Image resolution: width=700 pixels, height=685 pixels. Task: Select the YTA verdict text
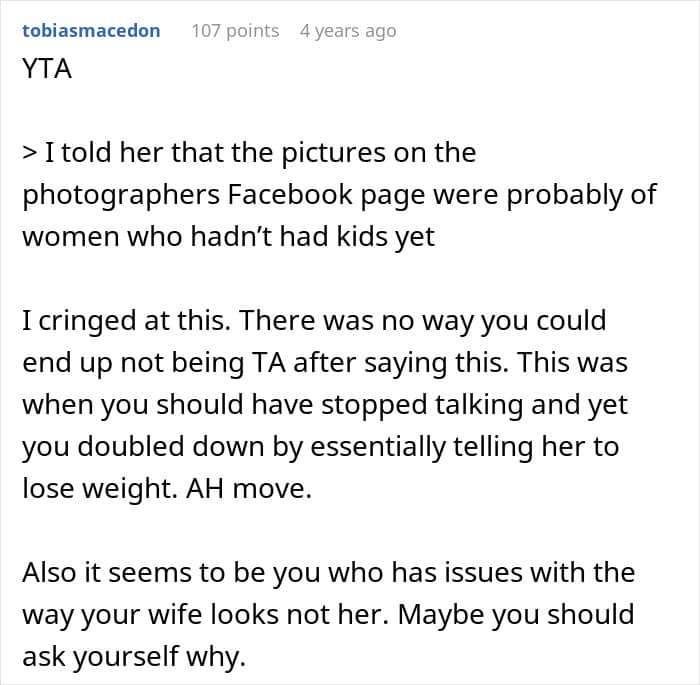(x=47, y=69)
